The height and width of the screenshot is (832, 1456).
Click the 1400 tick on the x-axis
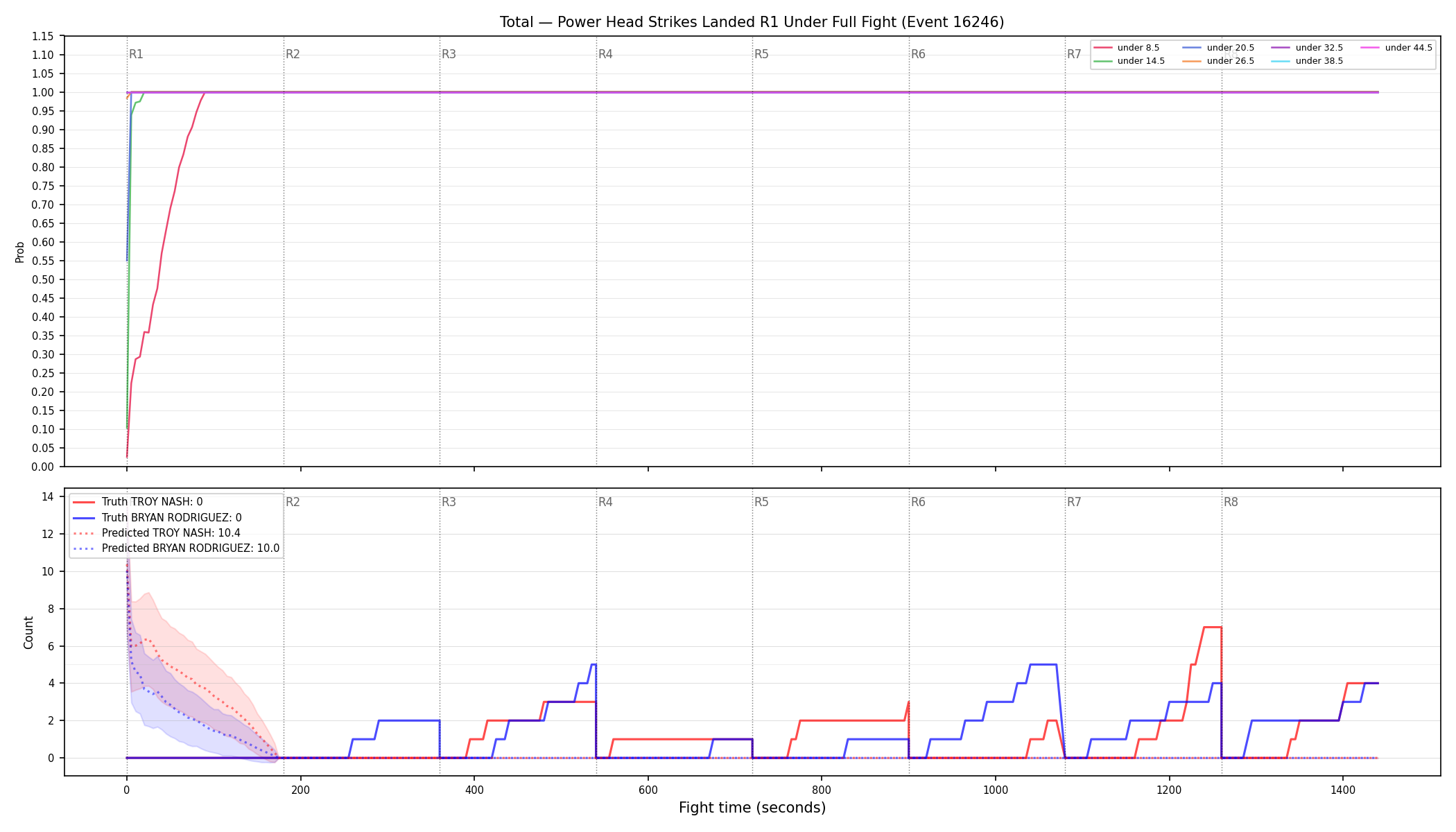pyautogui.click(x=1343, y=790)
